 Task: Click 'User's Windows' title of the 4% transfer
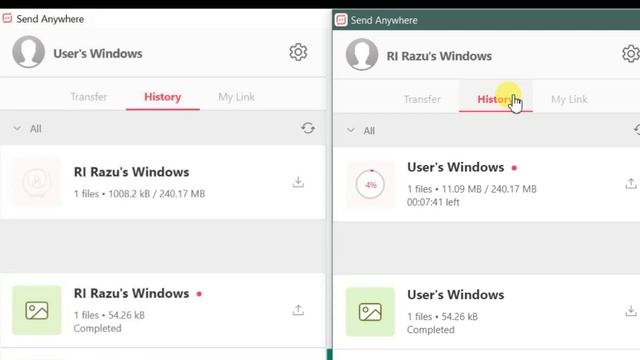[456, 167]
